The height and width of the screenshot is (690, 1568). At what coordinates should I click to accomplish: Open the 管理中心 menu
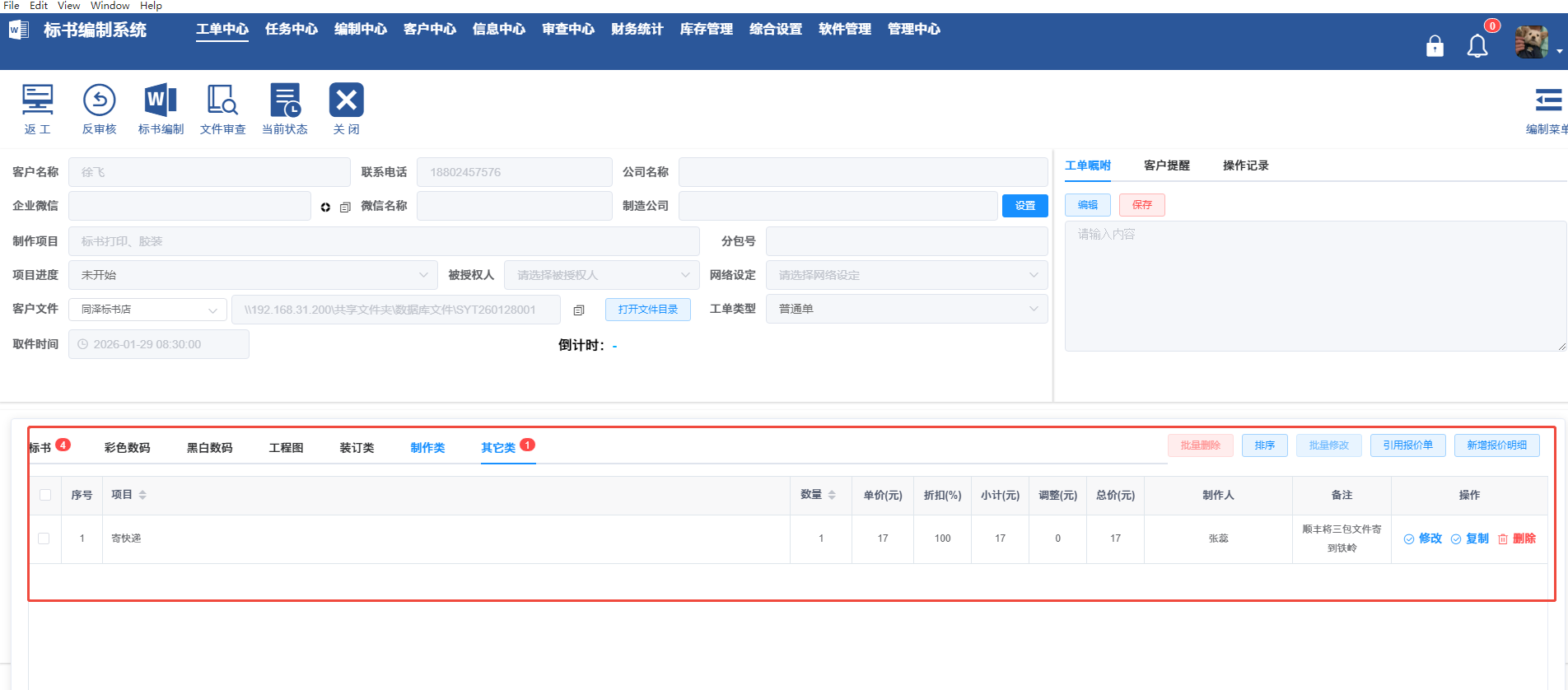[x=914, y=30]
